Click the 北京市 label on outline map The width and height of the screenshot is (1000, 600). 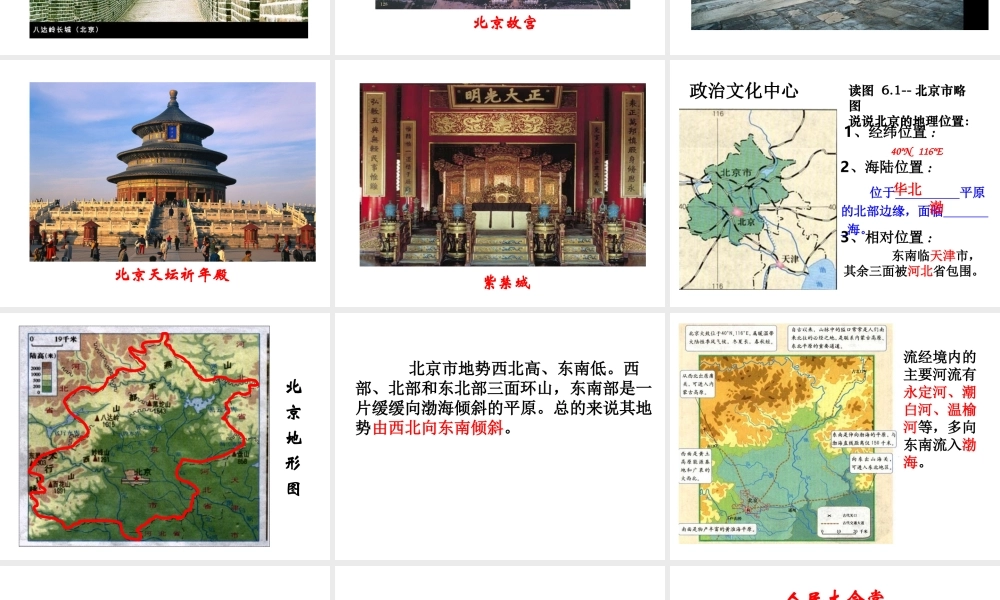click(736, 172)
